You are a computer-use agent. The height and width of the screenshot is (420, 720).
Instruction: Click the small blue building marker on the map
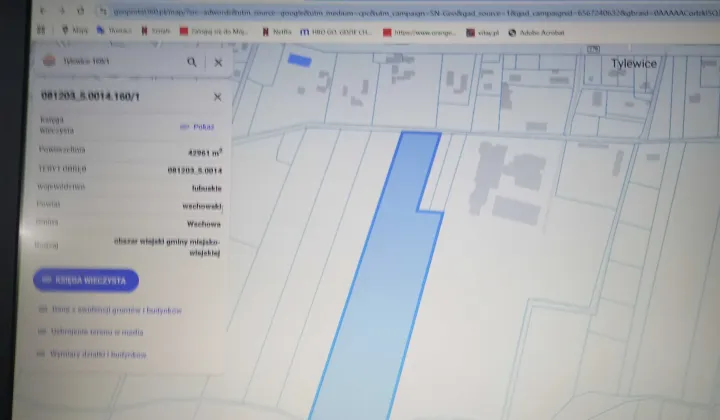299,60
